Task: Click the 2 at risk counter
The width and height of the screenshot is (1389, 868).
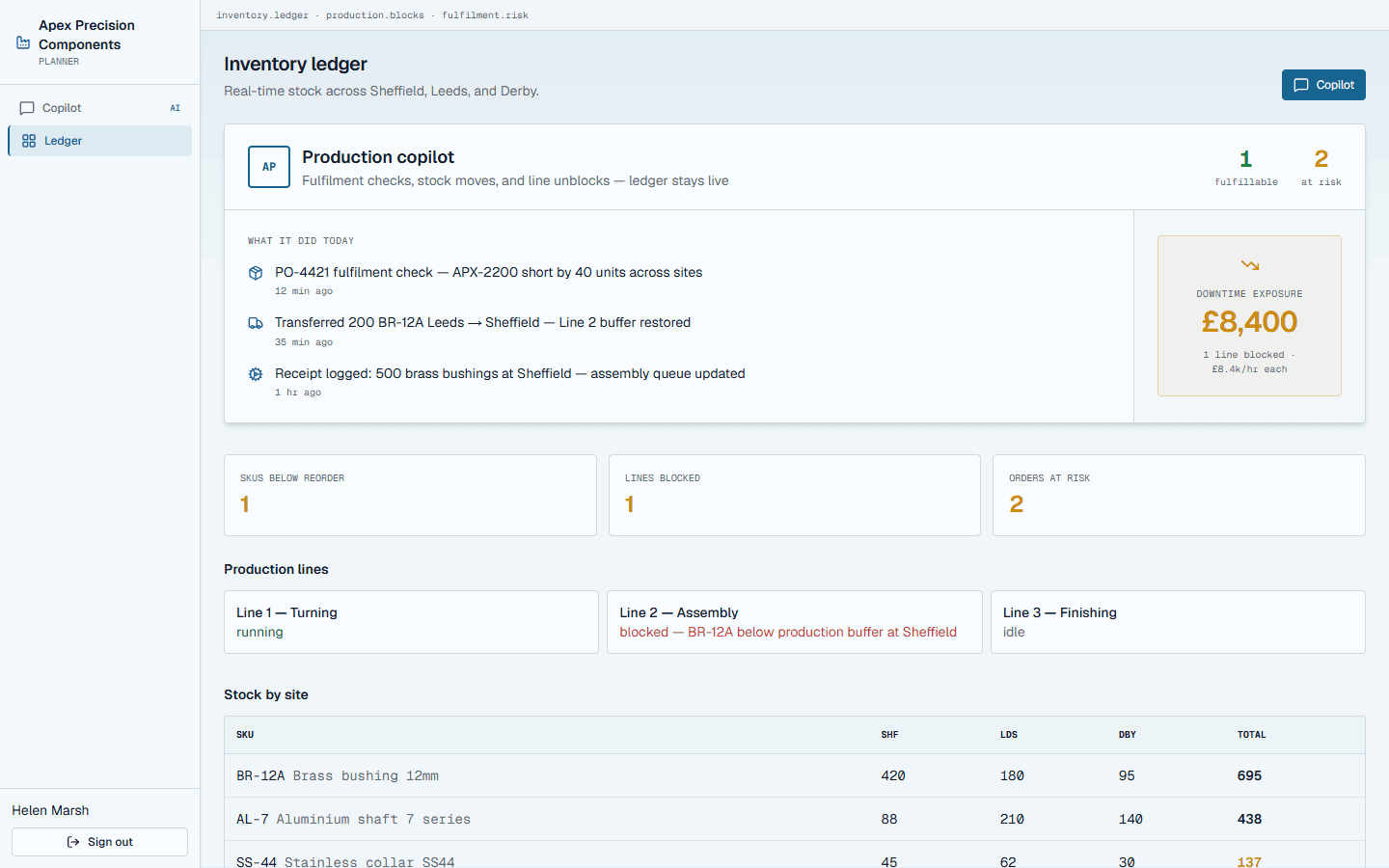Action: tap(1321, 167)
